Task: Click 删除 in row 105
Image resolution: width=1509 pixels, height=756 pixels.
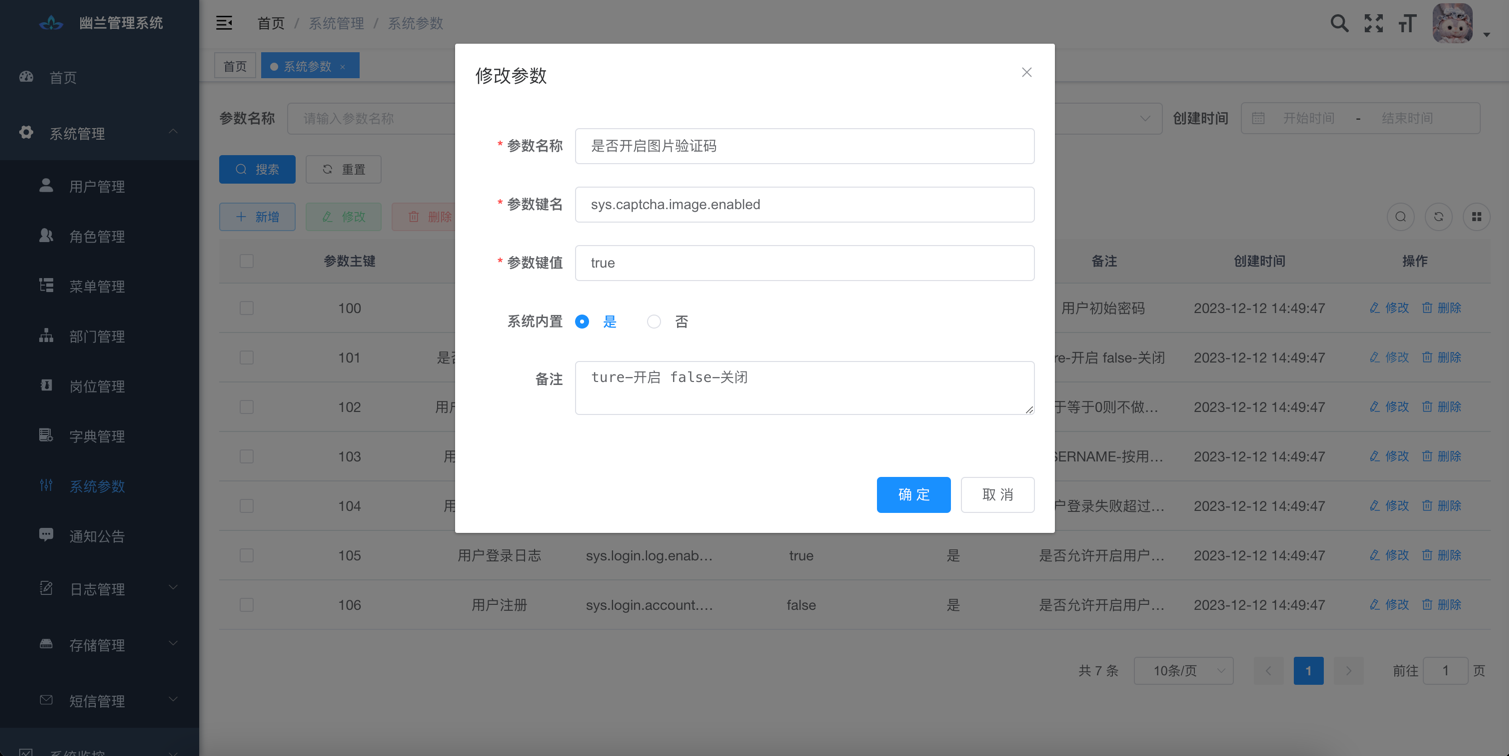Action: pyautogui.click(x=1442, y=555)
